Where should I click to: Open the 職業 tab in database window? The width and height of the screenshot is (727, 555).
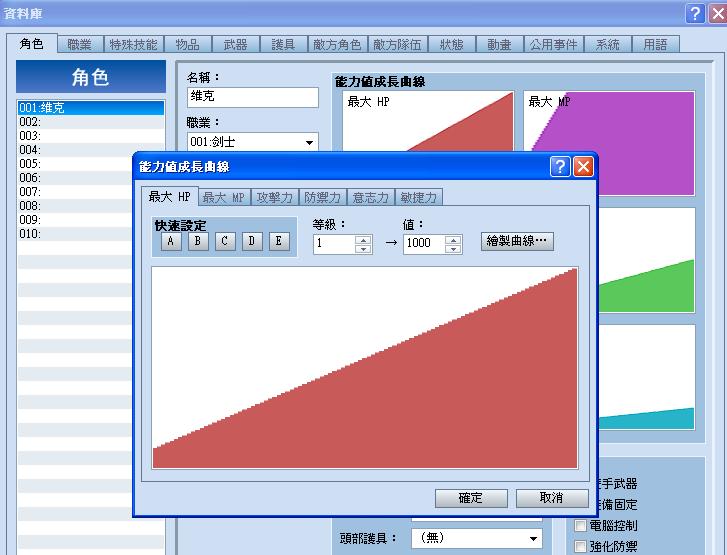(80, 45)
